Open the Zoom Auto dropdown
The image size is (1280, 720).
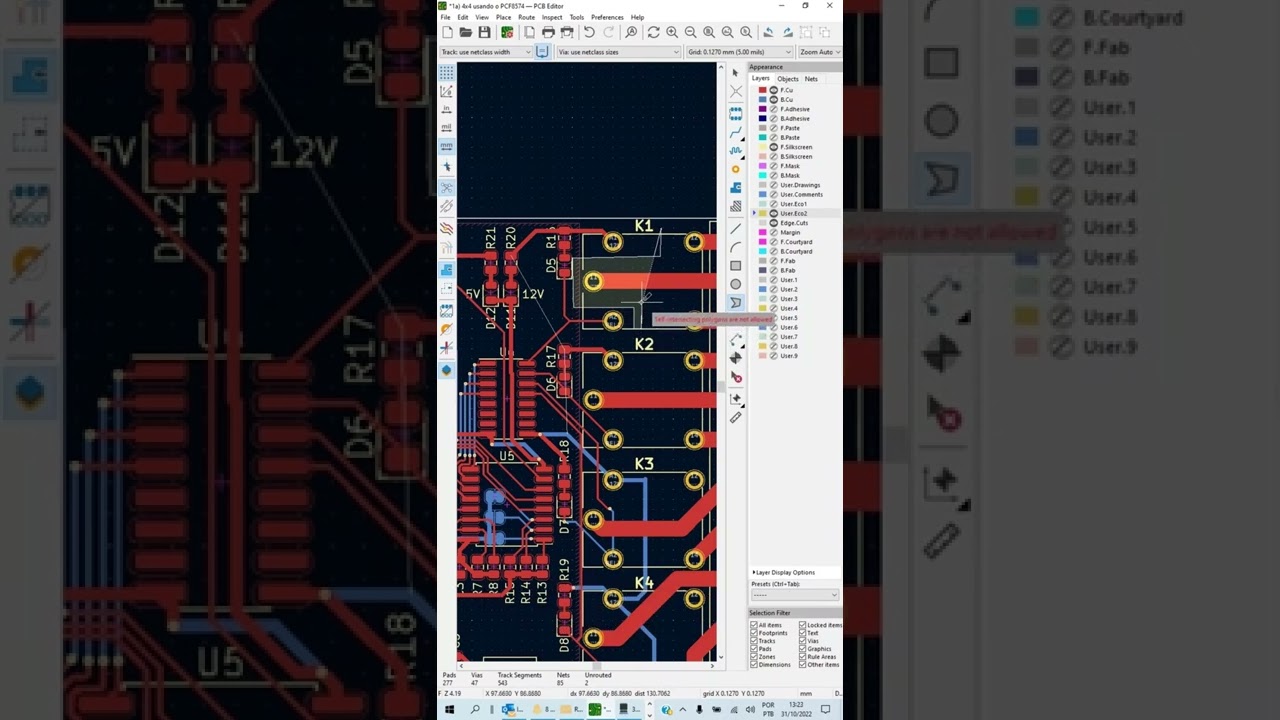click(819, 52)
